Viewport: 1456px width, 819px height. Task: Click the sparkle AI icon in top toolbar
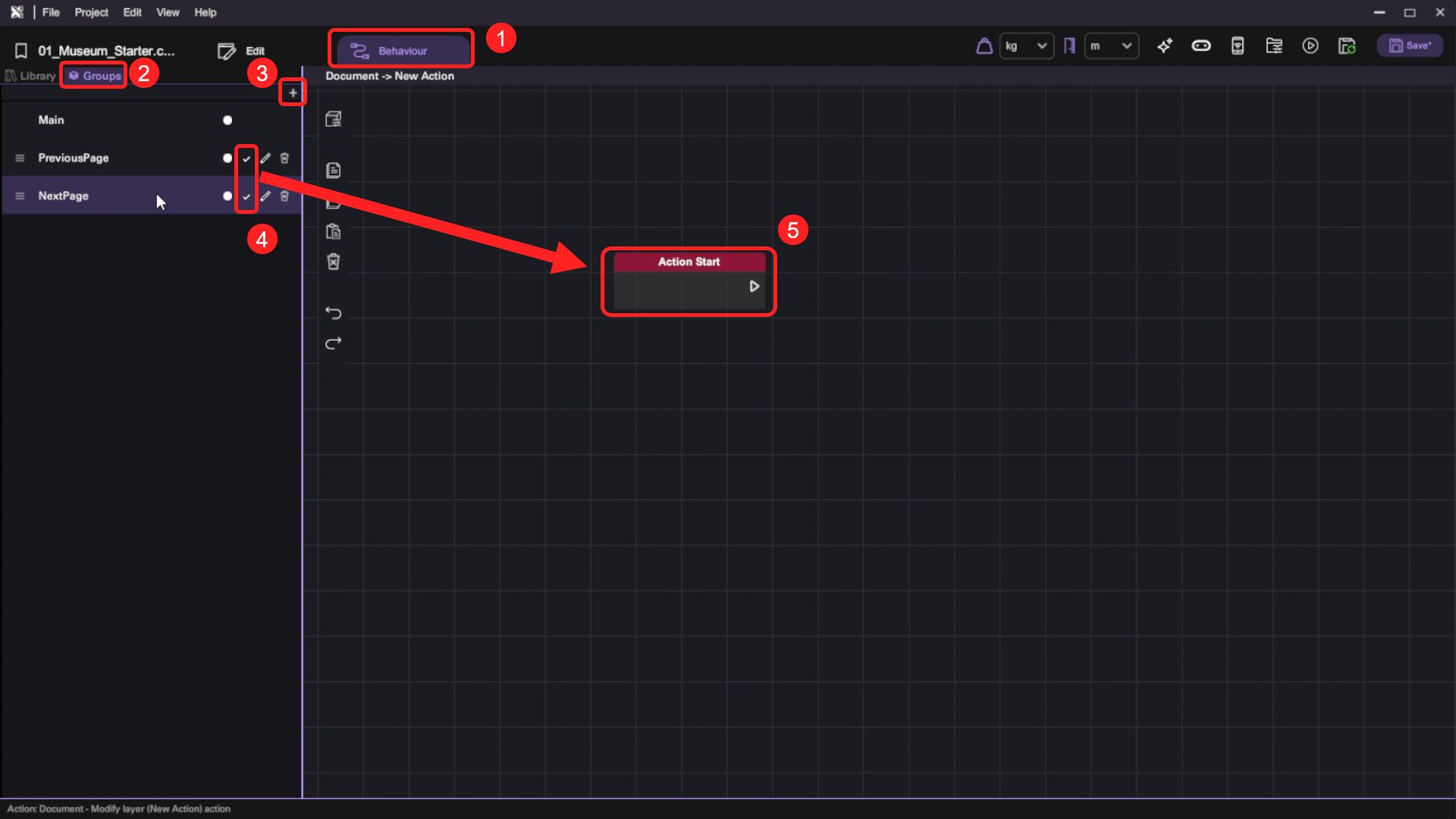pos(1165,46)
